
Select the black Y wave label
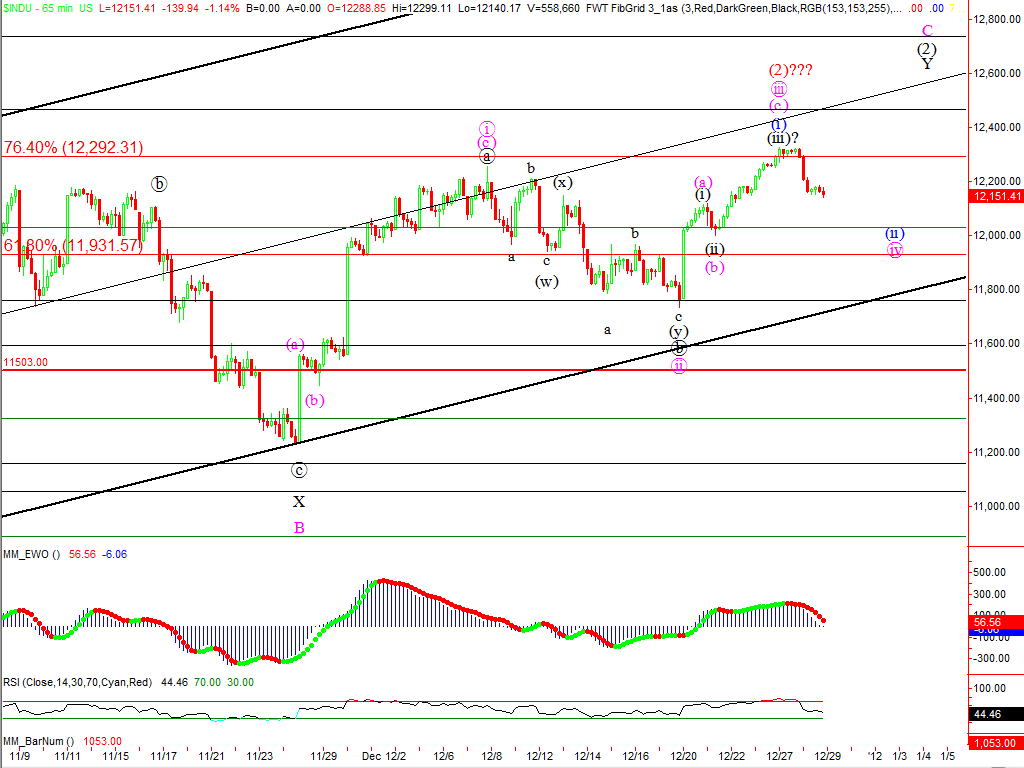pos(927,63)
